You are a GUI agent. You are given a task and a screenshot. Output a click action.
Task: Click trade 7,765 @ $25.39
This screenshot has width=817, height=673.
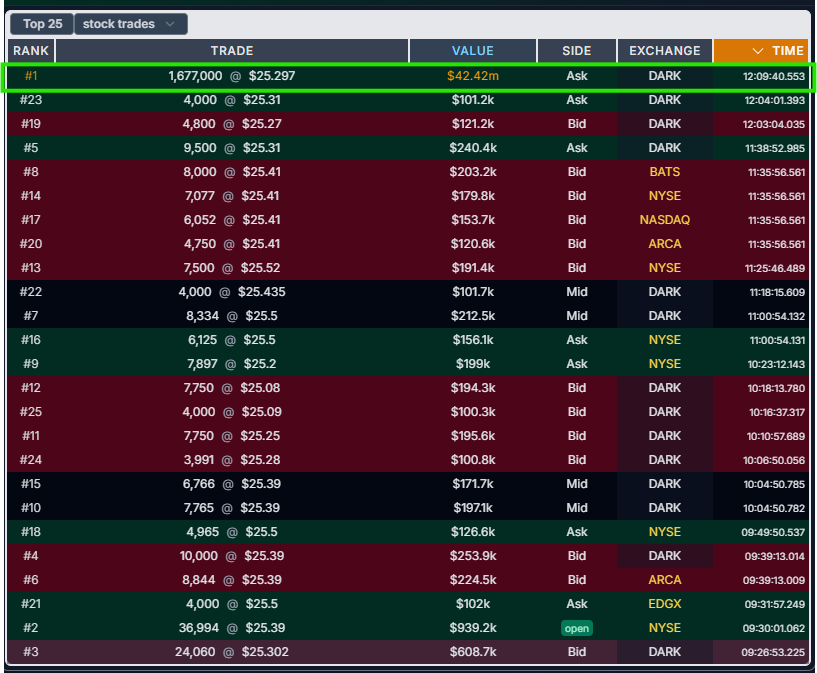pos(232,507)
